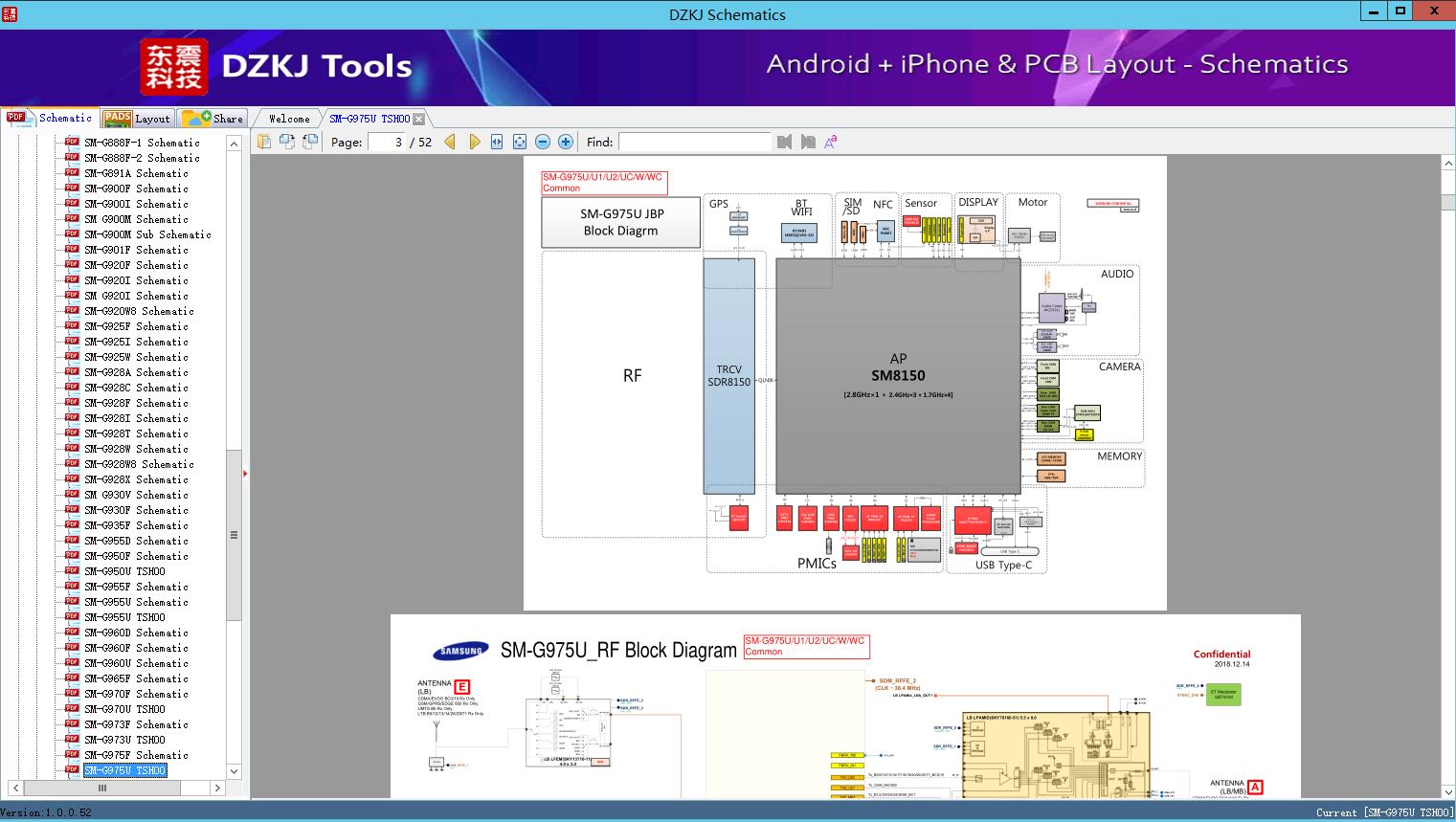
Task: Select SM-G901F Schematic tree entry
Action: pos(136,250)
